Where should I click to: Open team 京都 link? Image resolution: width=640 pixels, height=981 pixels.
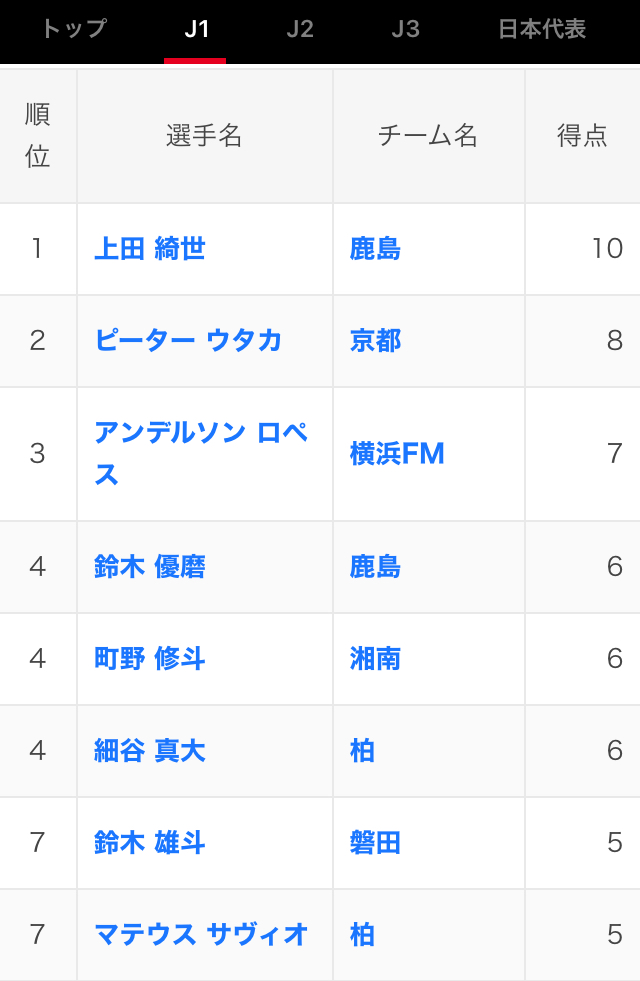375,340
